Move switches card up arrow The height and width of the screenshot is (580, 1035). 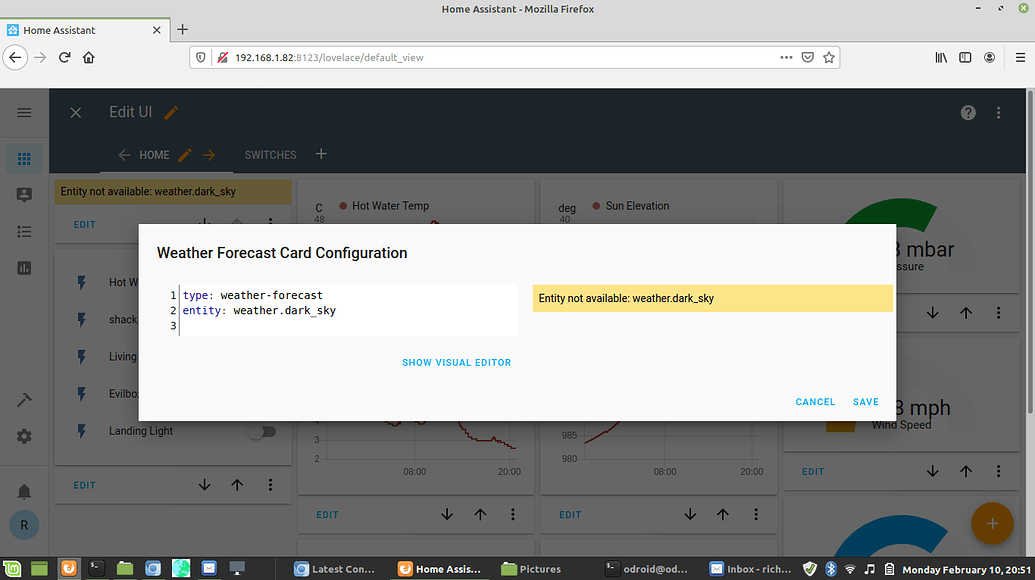[x=237, y=485]
